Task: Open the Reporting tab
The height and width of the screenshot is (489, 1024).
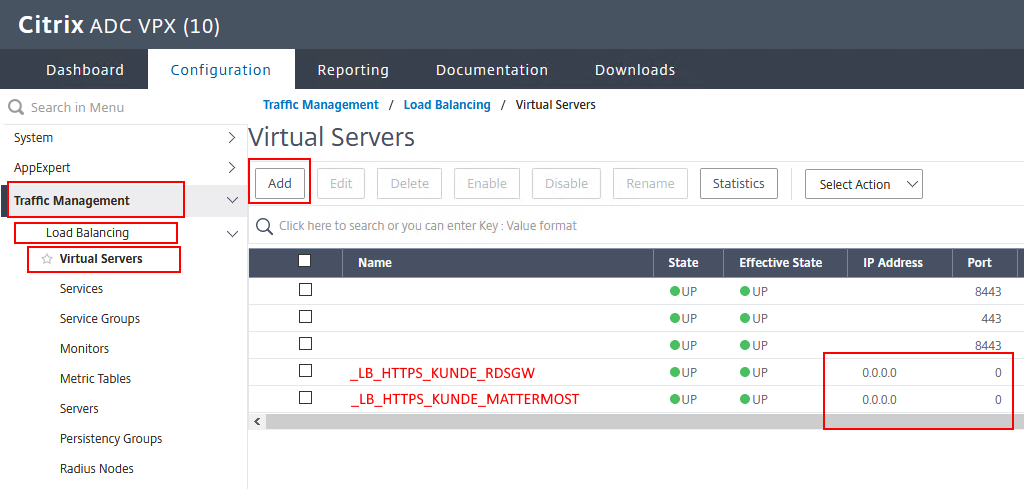Action: (353, 70)
